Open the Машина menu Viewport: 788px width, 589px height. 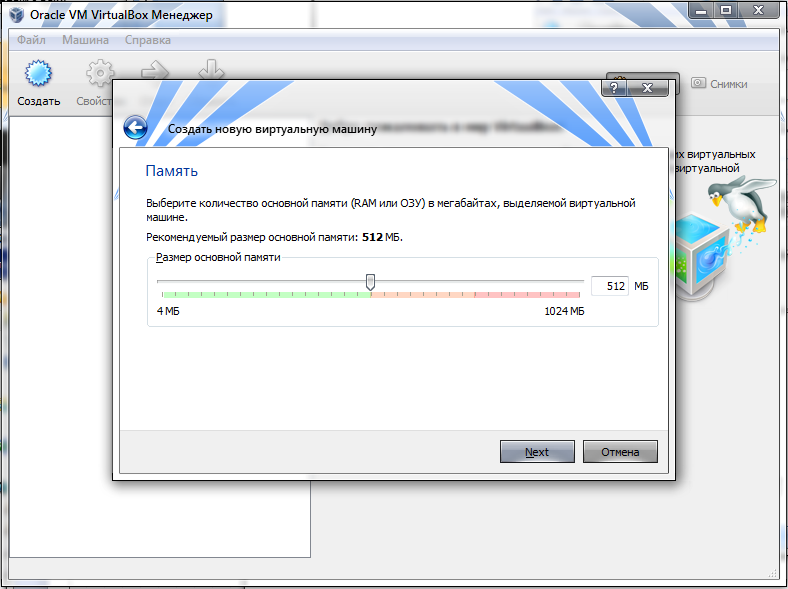(85, 40)
